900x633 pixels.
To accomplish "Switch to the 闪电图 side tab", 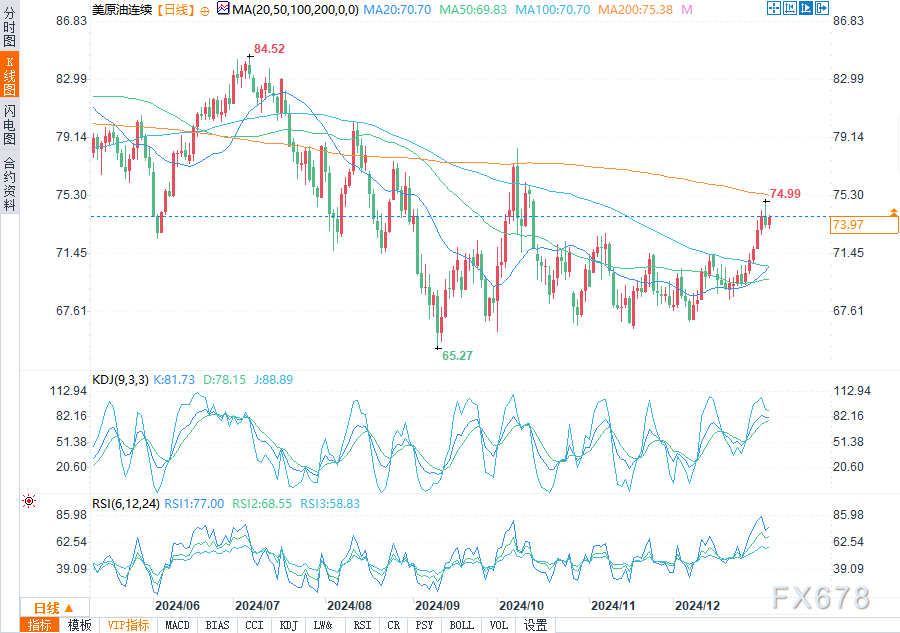I will click(x=9, y=123).
